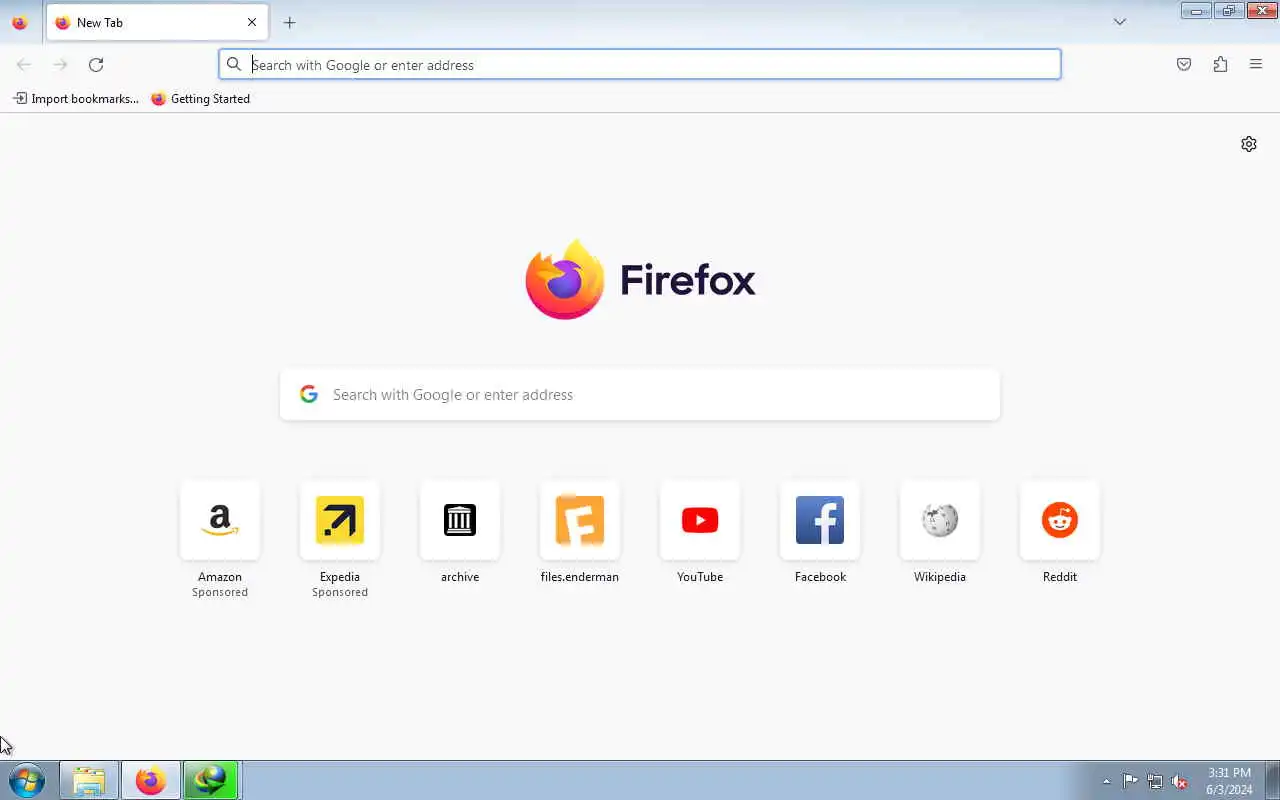Screen dimensions: 1280x800
Task: Open the taskbar clock showing 3:31 PM
Action: [x=1229, y=781]
